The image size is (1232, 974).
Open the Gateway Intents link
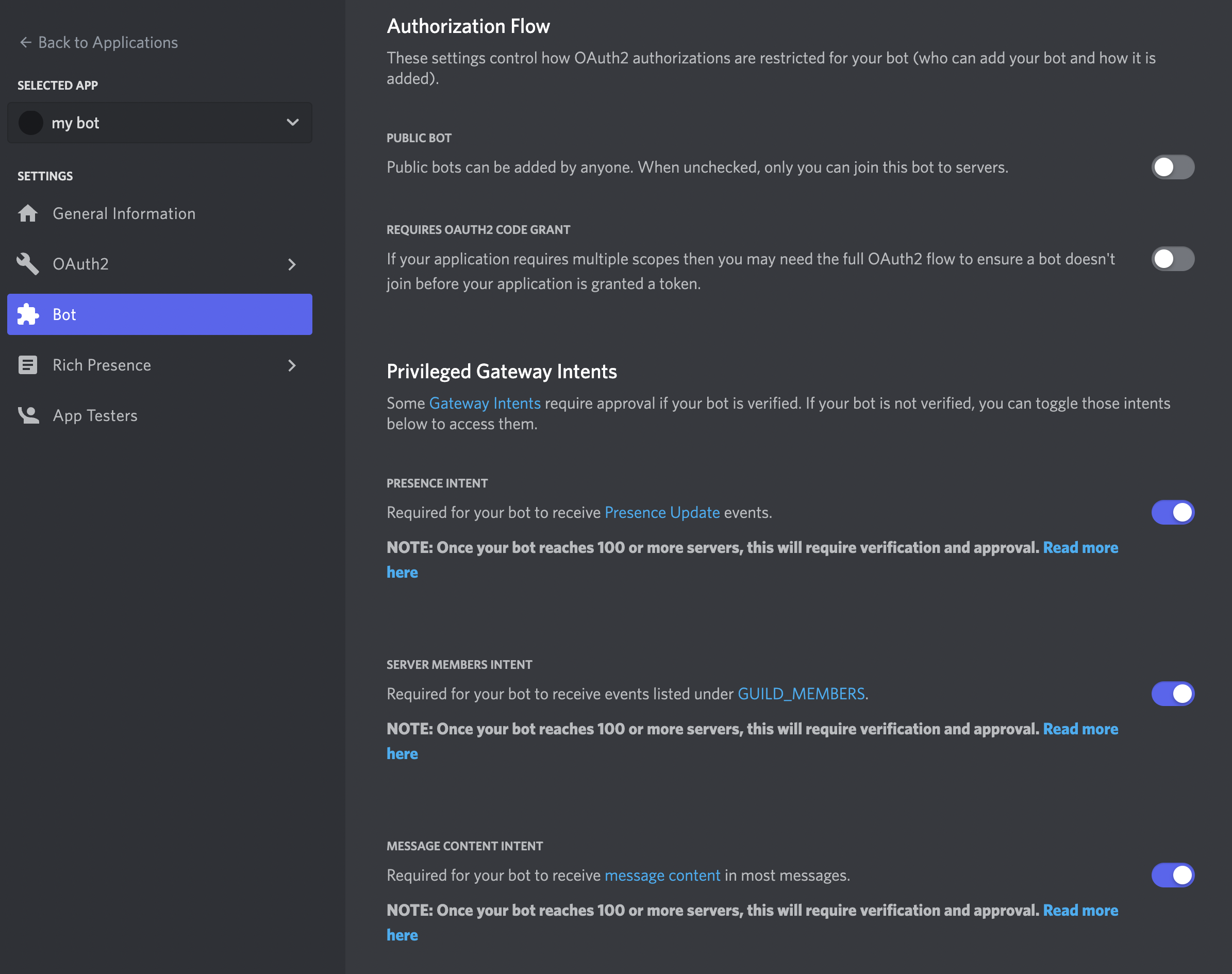pos(484,403)
